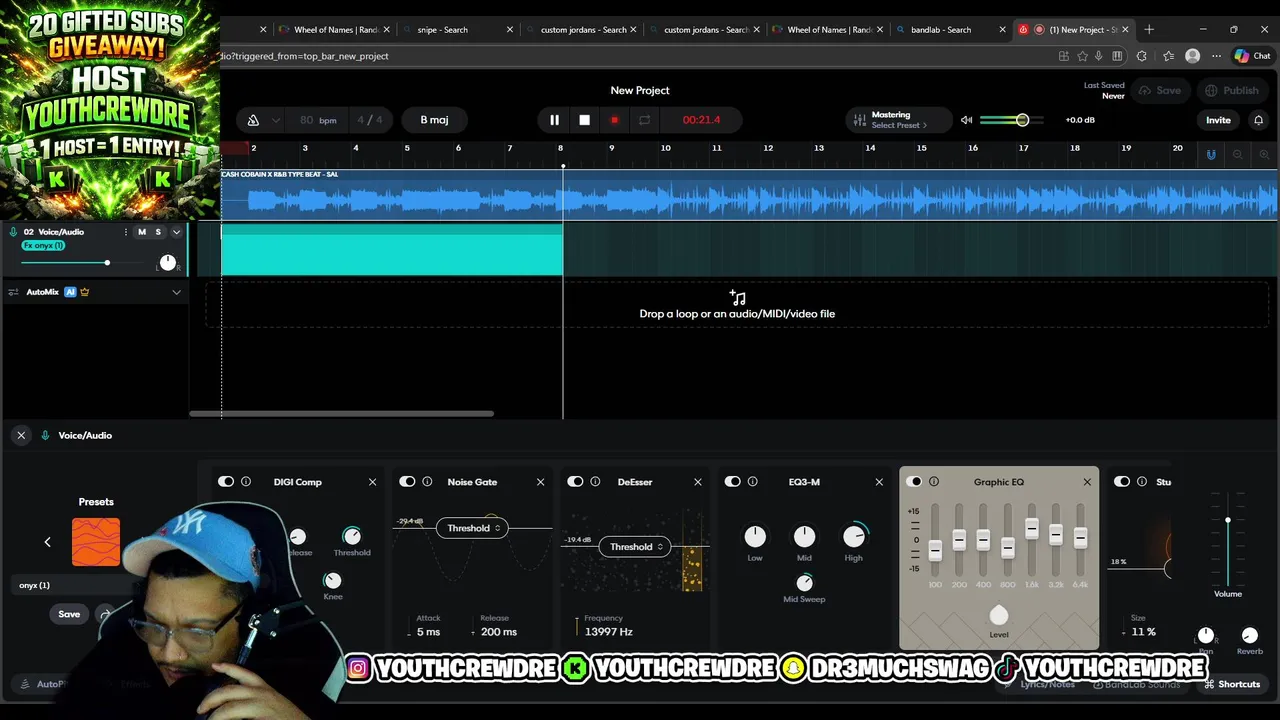The width and height of the screenshot is (1280, 720).
Task: Toggle the Stu effect power switch
Action: coord(1122,482)
